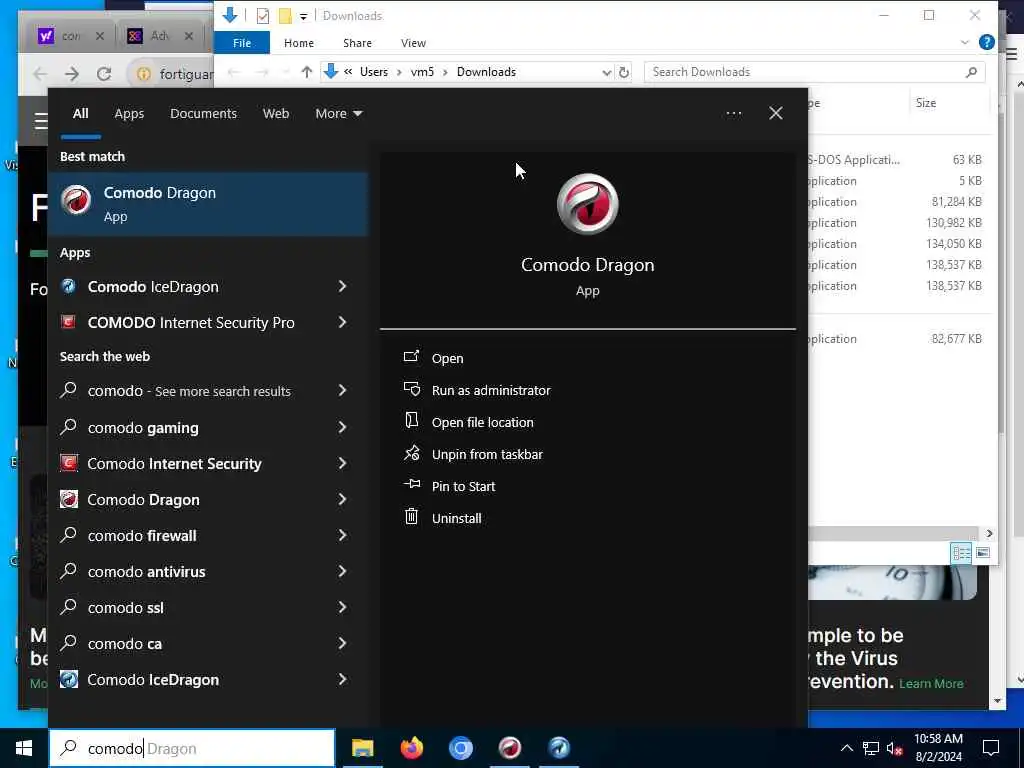
Task: Expand the Comodo IceDragon app result arrow
Action: [x=342, y=286]
